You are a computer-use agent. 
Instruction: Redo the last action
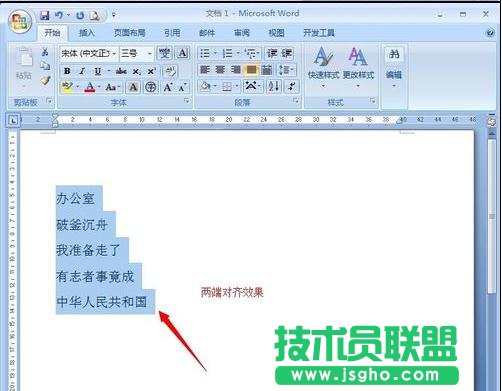pos(80,15)
